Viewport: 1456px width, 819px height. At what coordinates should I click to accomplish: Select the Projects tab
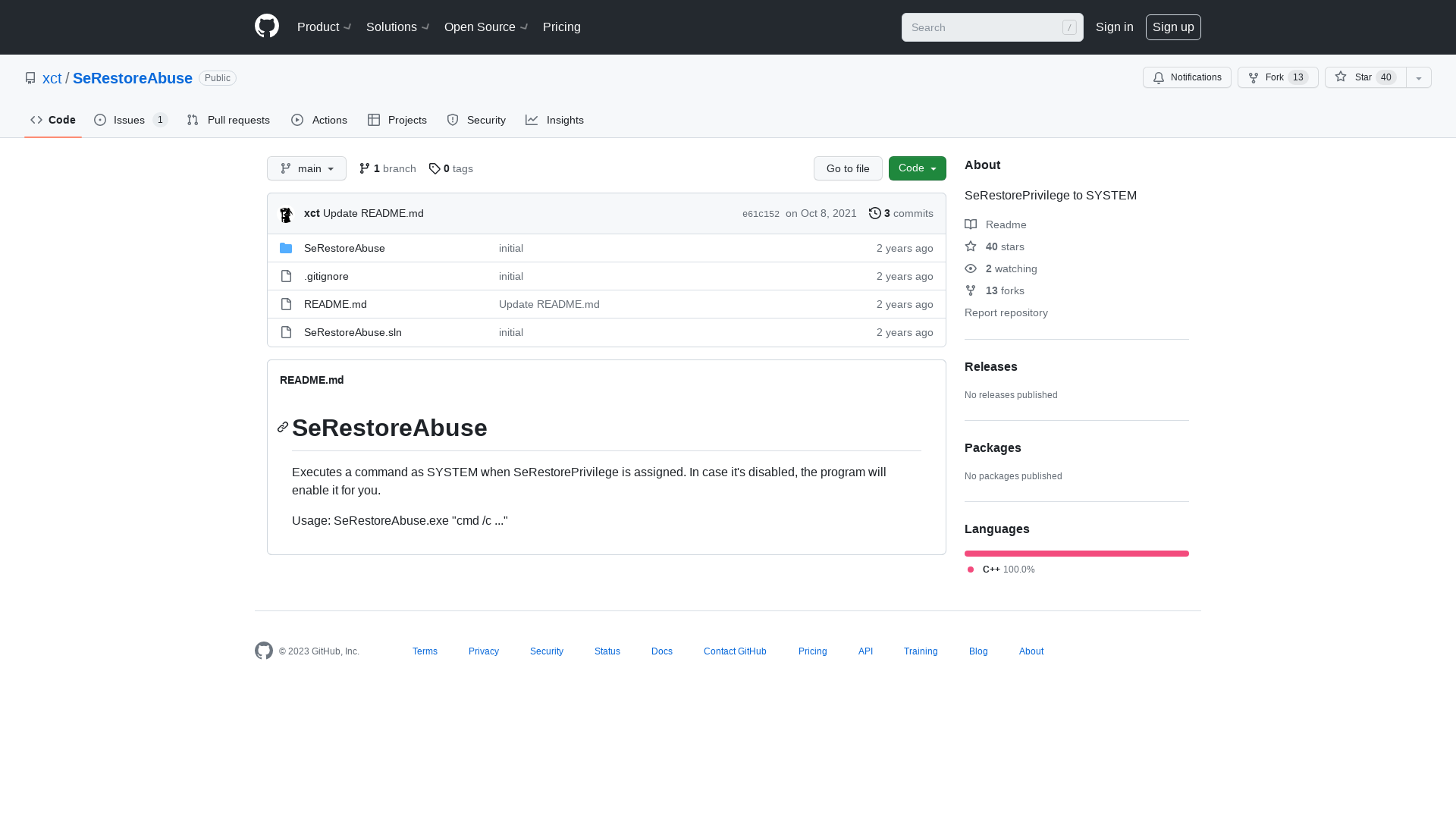(x=397, y=119)
